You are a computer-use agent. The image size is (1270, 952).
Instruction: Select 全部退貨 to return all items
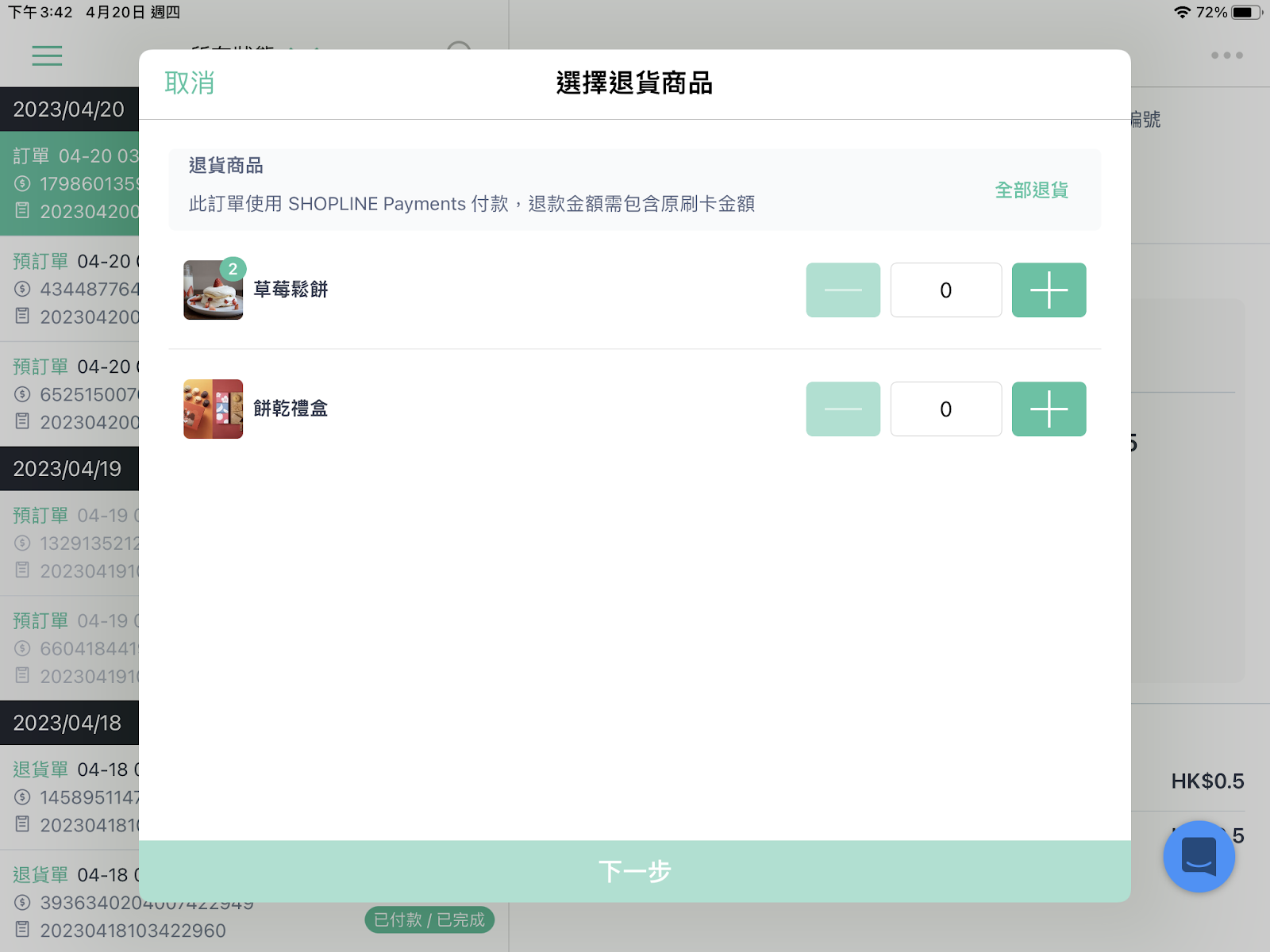(1031, 190)
